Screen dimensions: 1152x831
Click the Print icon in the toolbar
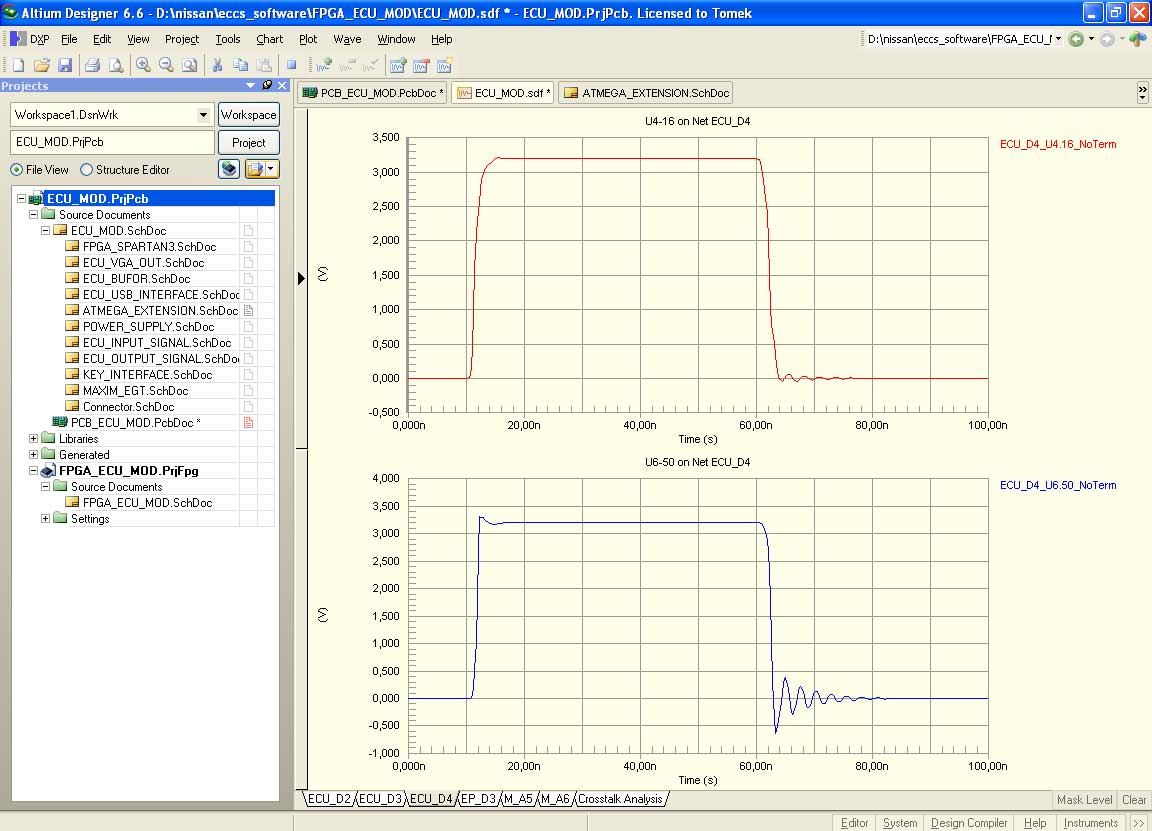(x=92, y=65)
